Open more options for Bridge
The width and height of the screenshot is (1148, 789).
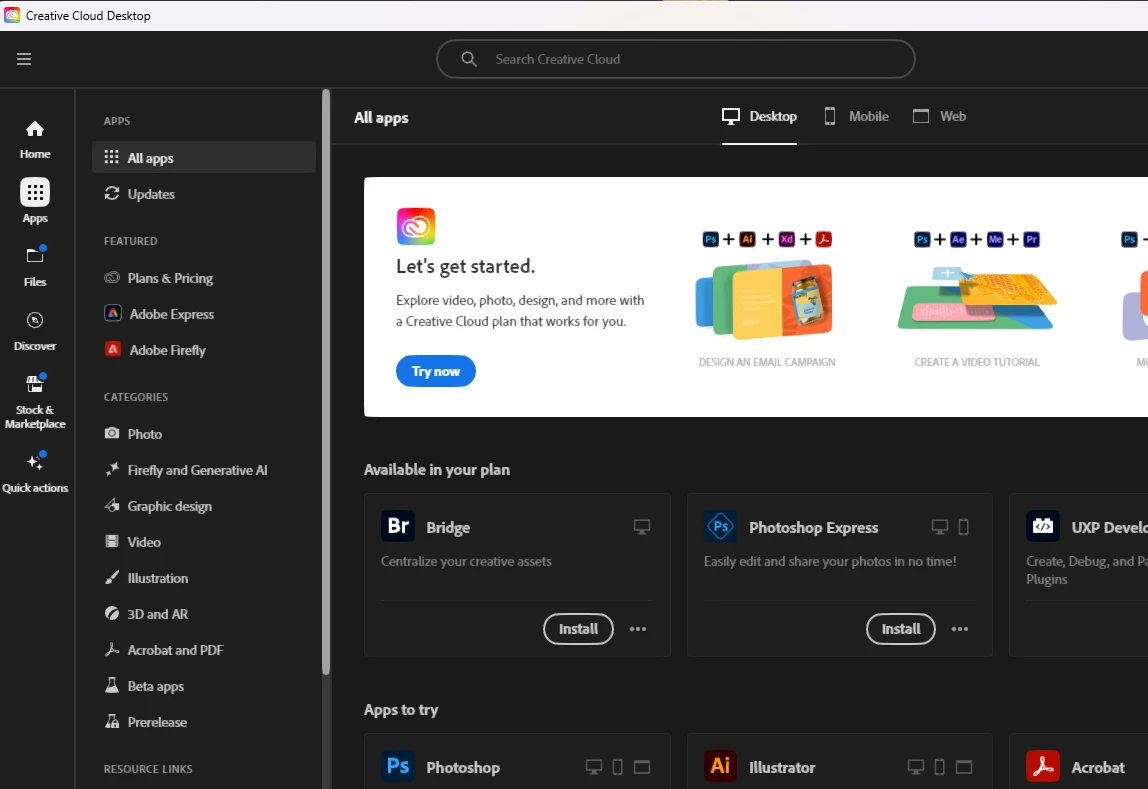[638, 629]
